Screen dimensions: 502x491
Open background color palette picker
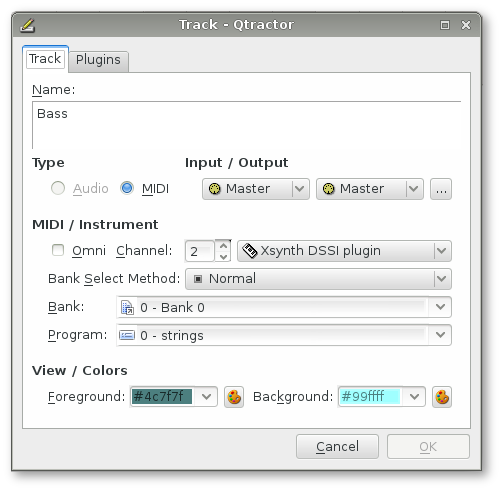click(442, 397)
